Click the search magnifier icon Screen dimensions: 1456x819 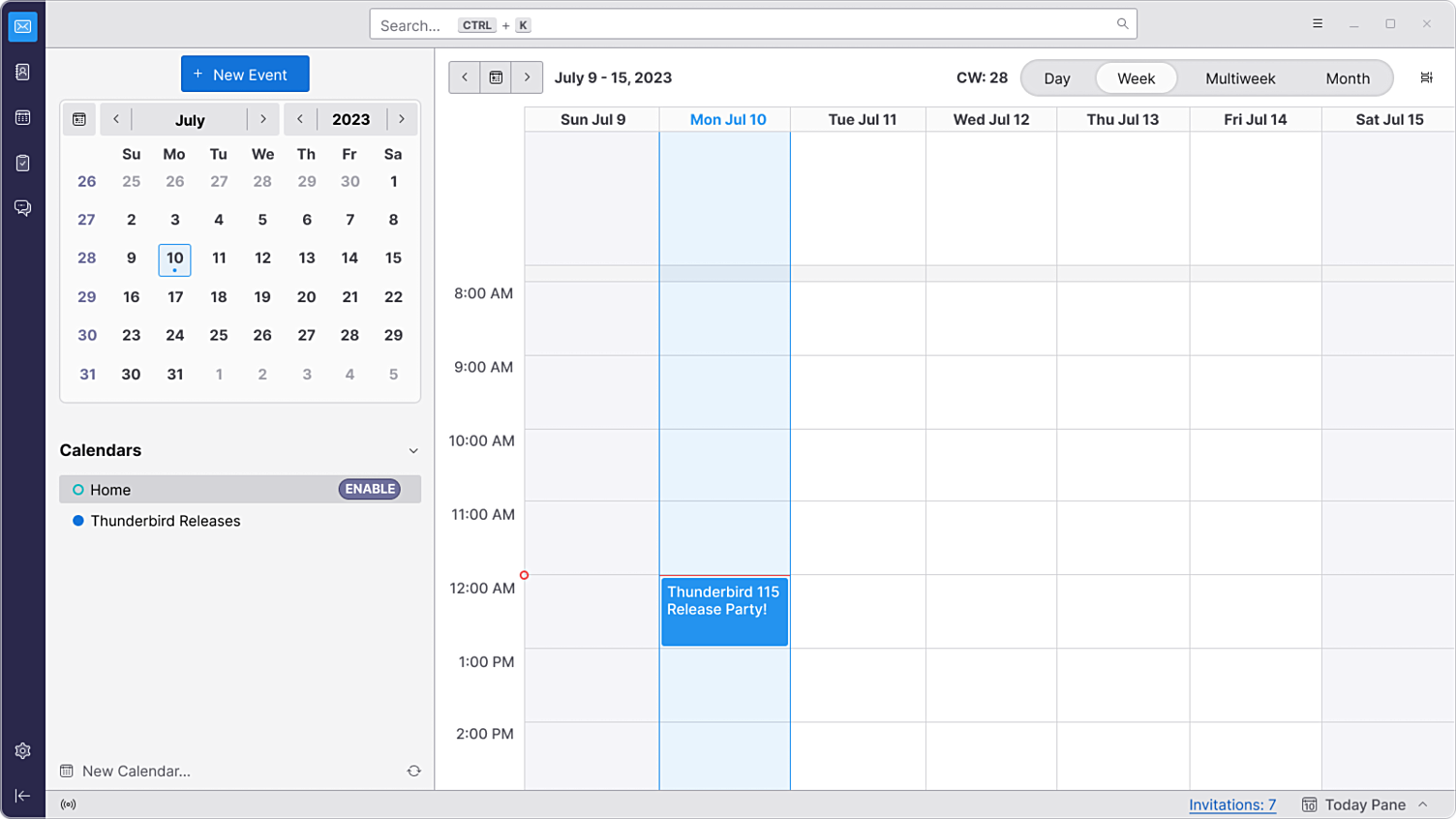click(x=1122, y=24)
